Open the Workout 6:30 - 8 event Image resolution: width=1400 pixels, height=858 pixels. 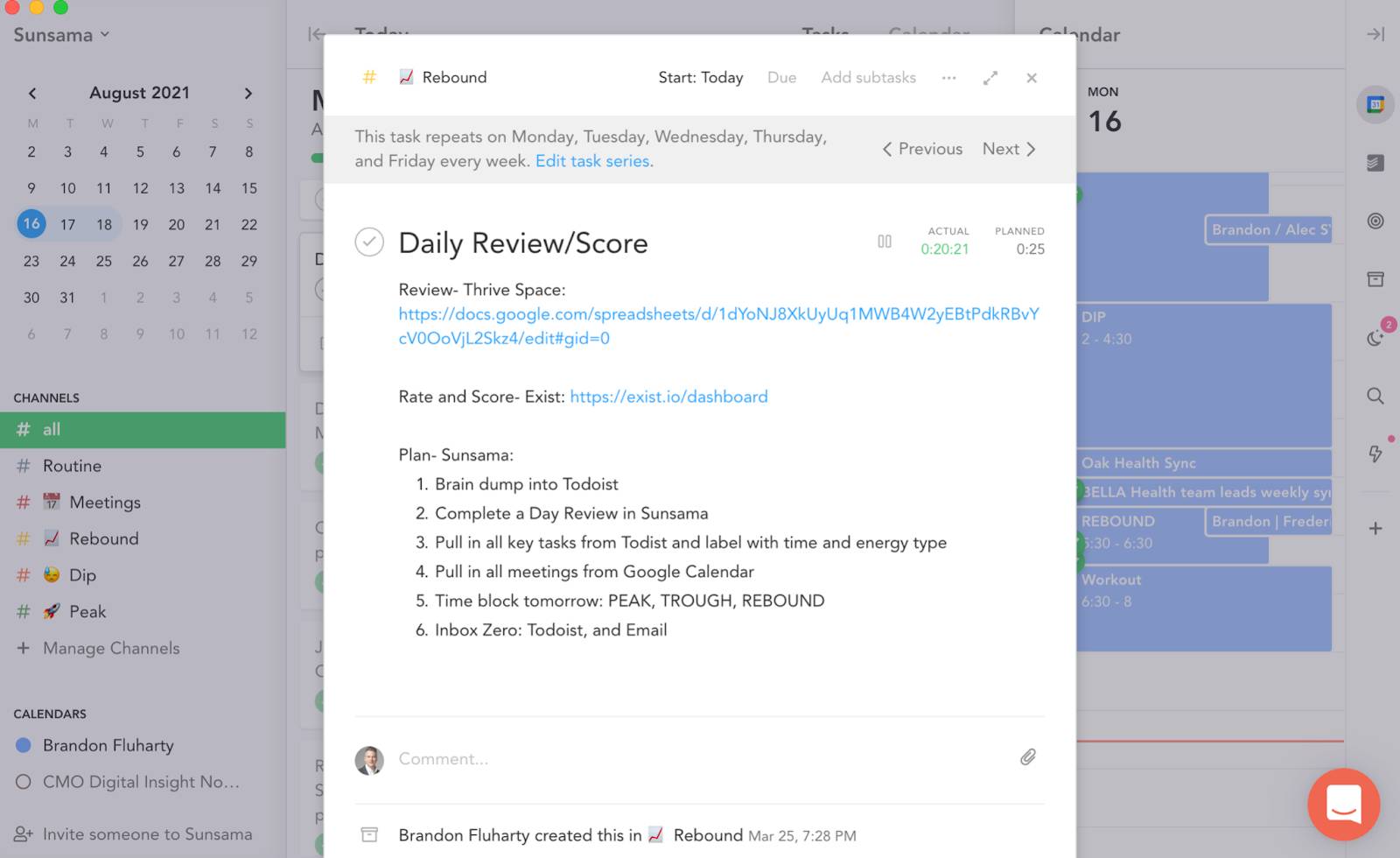(x=1204, y=608)
